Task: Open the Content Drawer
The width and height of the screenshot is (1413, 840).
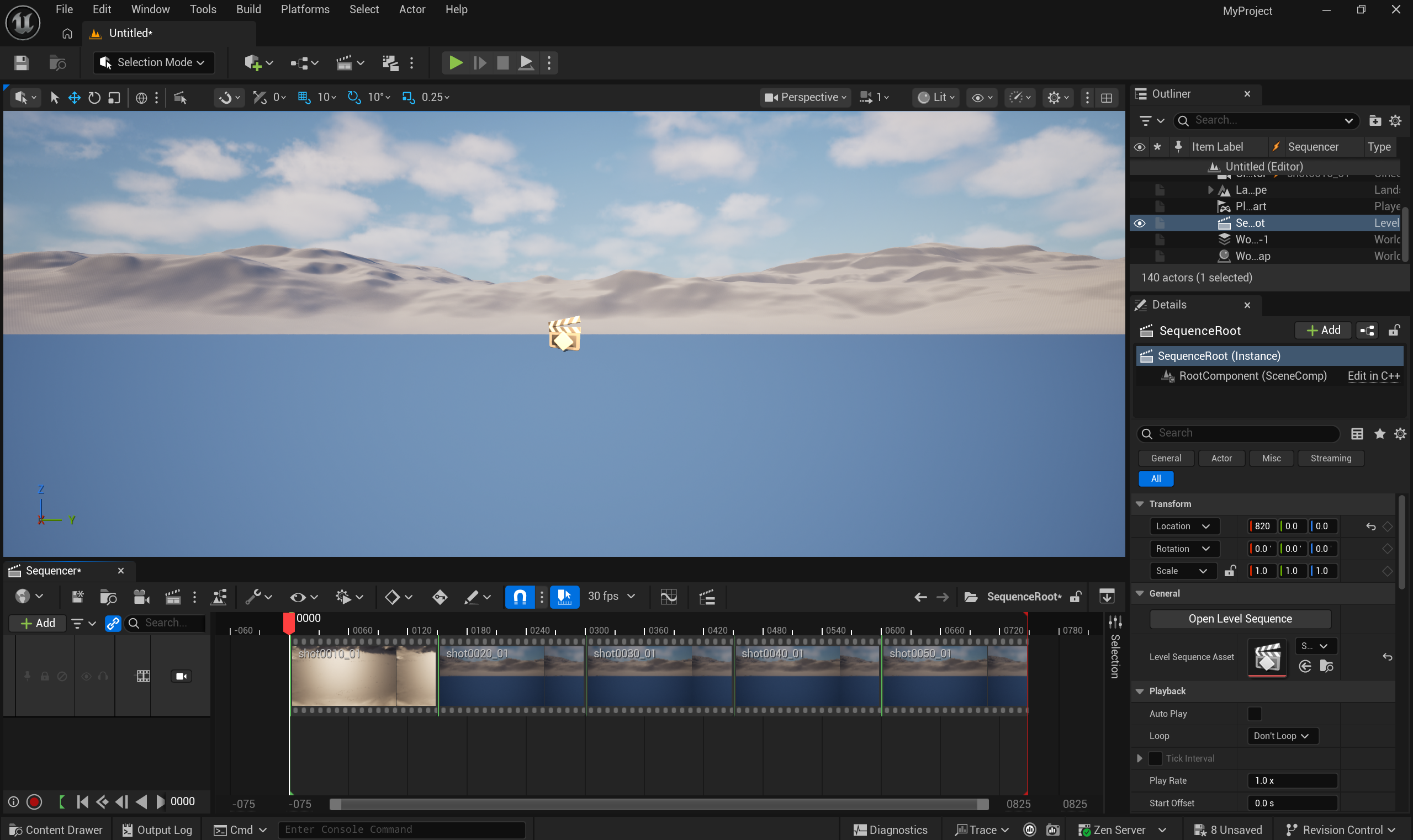Action: pyautogui.click(x=56, y=830)
